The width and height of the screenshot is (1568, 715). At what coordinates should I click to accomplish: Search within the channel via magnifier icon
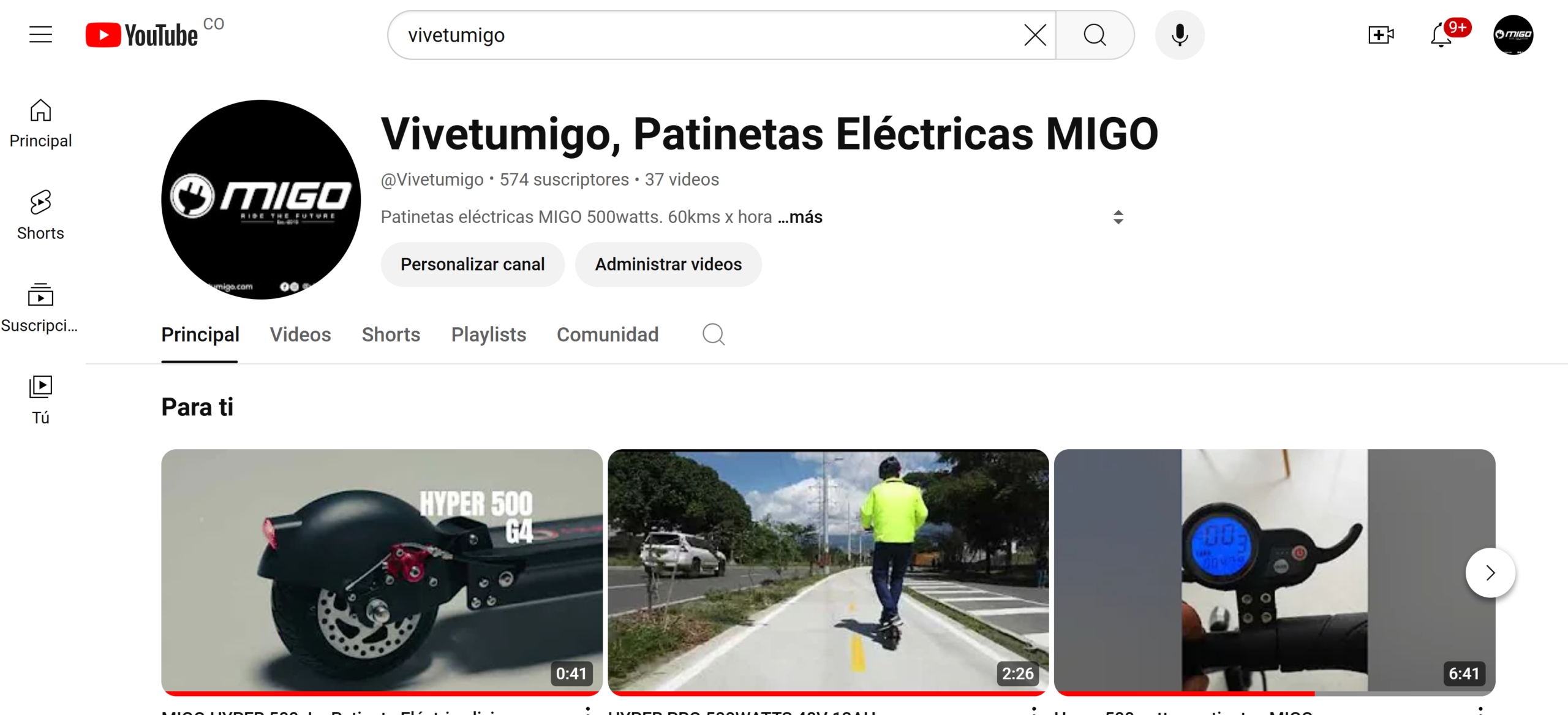714,335
